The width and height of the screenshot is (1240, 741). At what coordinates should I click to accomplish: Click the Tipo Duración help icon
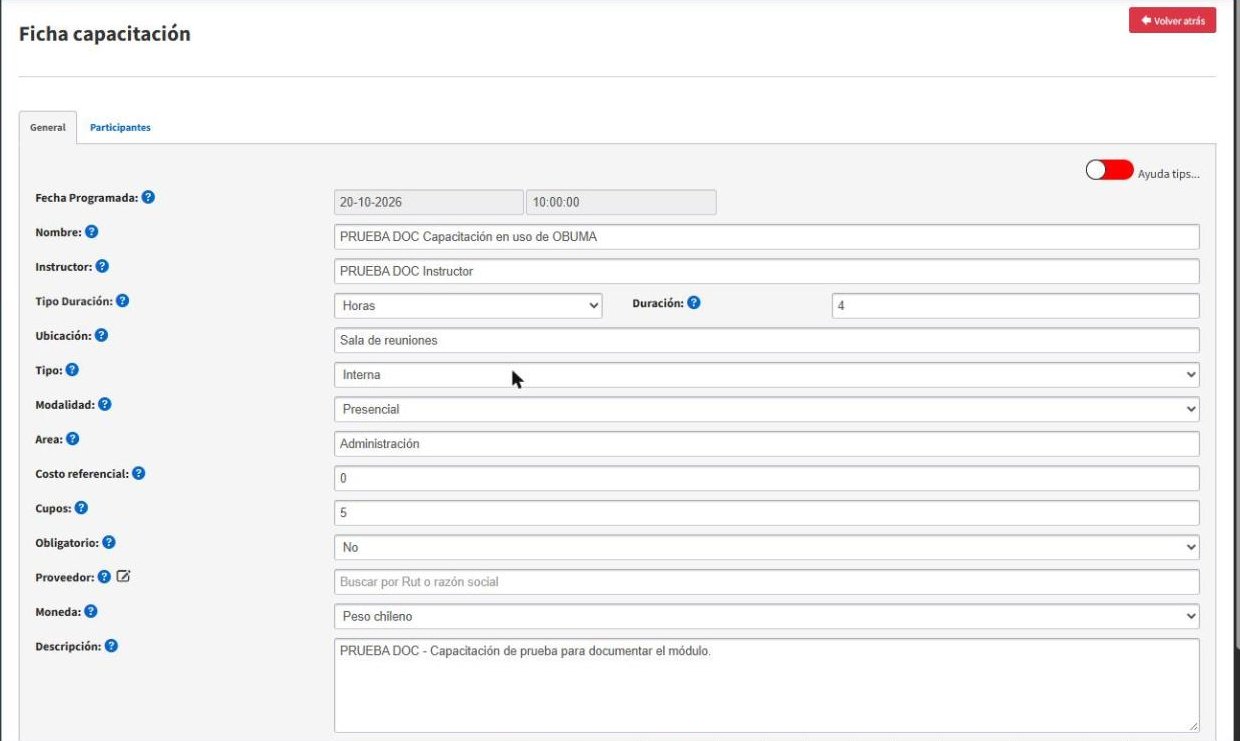click(123, 301)
